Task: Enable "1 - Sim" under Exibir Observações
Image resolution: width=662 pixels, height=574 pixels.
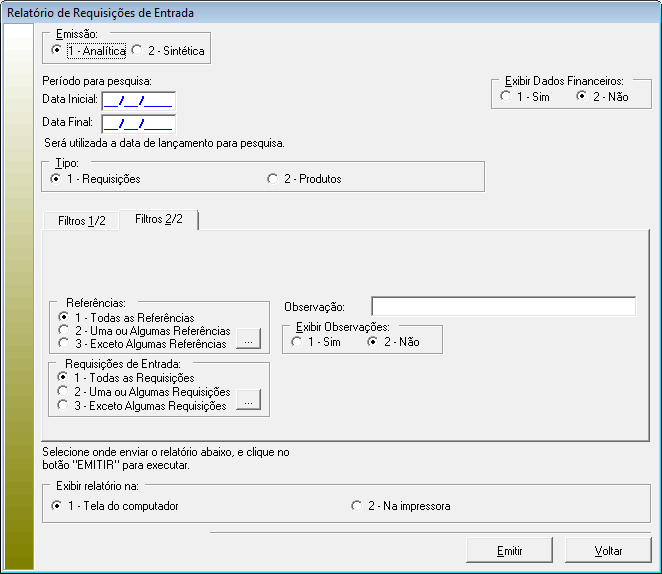Action: [296, 342]
